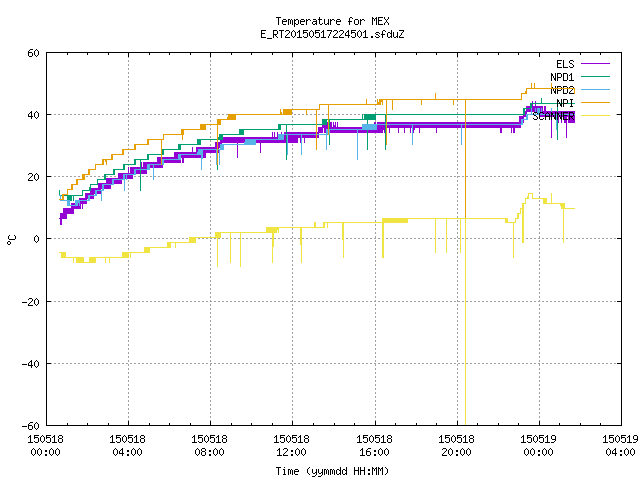Viewport: 640px width, 480px height.
Task: Click the y-axis label 0
Action: point(36,239)
